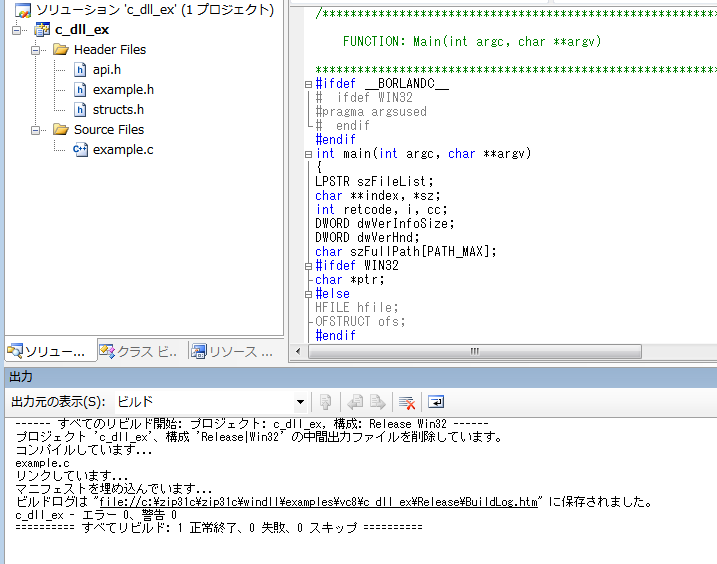Click the Header Files folder icon

click(x=61, y=49)
